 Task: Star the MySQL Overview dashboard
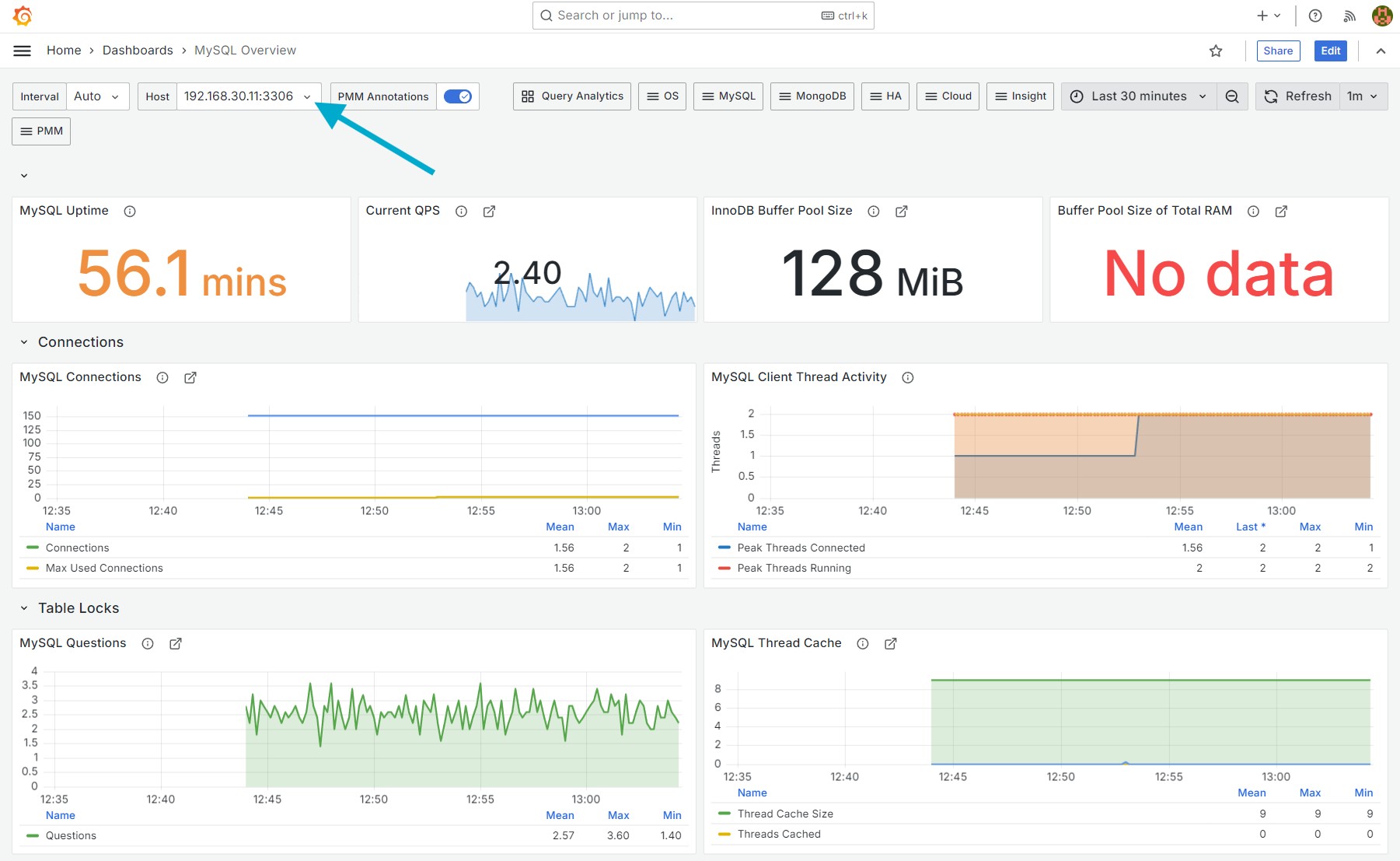(1216, 51)
